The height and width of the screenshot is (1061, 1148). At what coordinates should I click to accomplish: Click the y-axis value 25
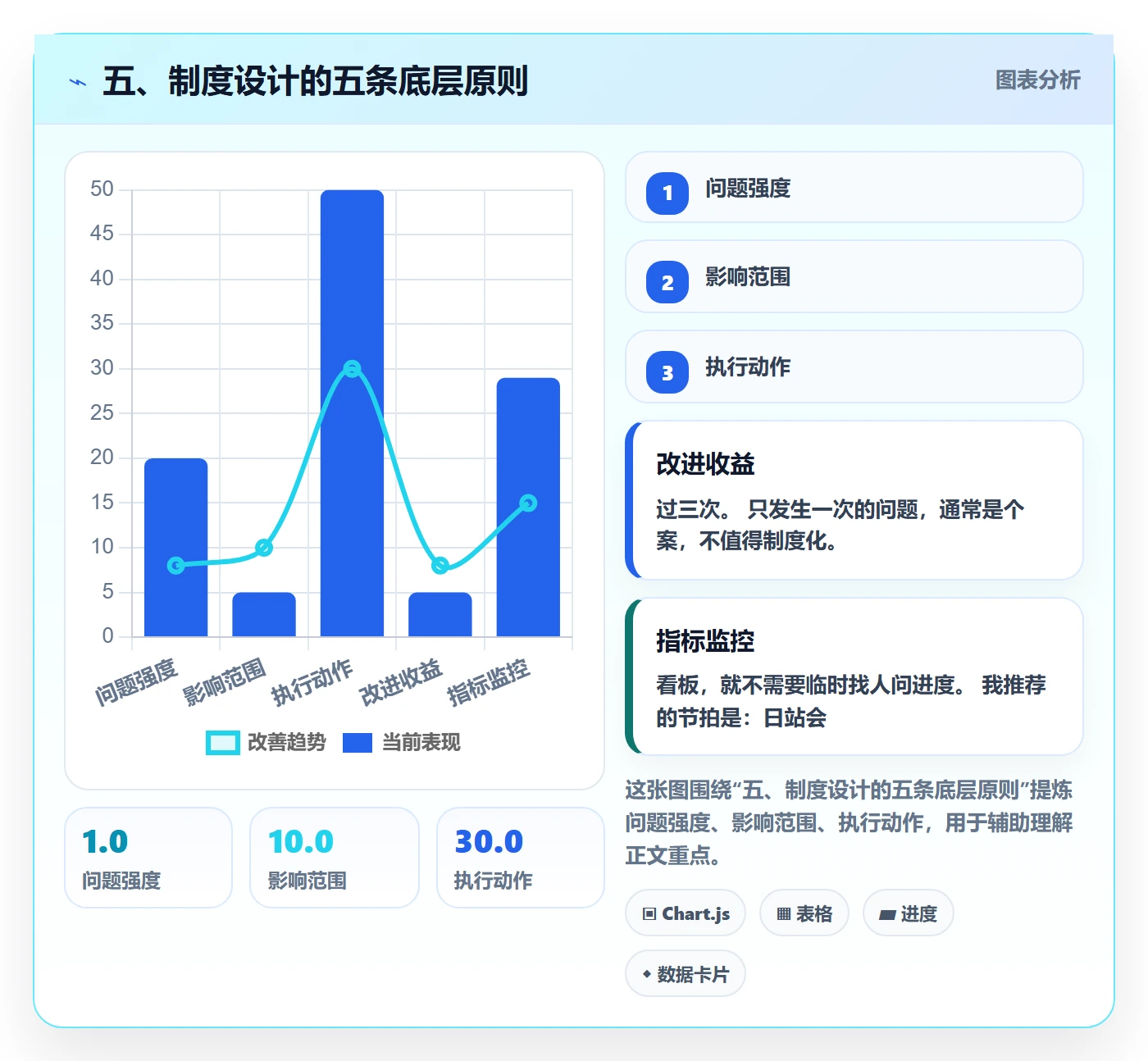tap(102, 412)
